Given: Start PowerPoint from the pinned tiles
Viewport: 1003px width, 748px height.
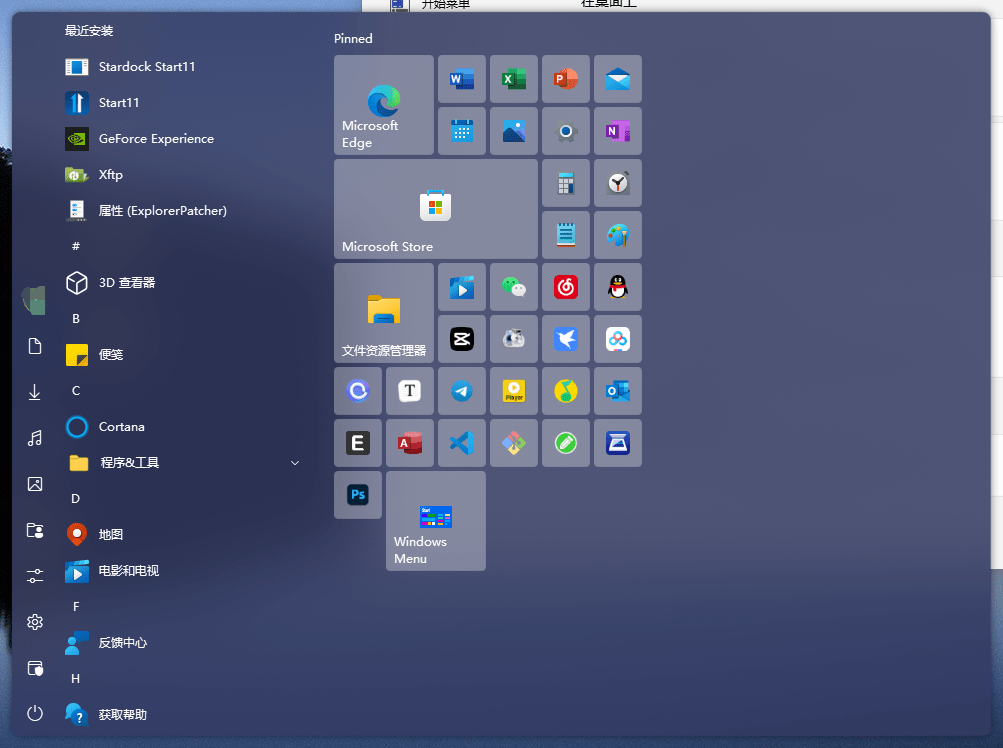Looking at the screenshot, I should point(566,79).
